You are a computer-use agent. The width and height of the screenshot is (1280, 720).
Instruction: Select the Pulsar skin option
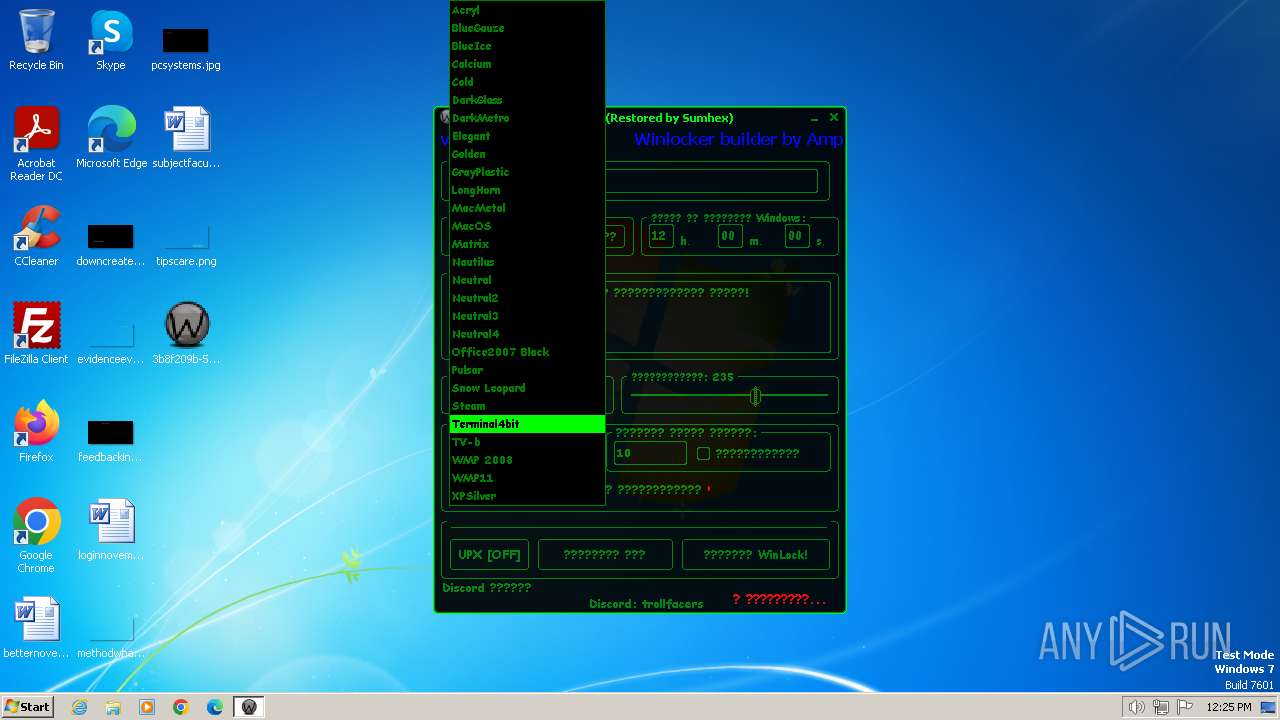tap(527, 370)
